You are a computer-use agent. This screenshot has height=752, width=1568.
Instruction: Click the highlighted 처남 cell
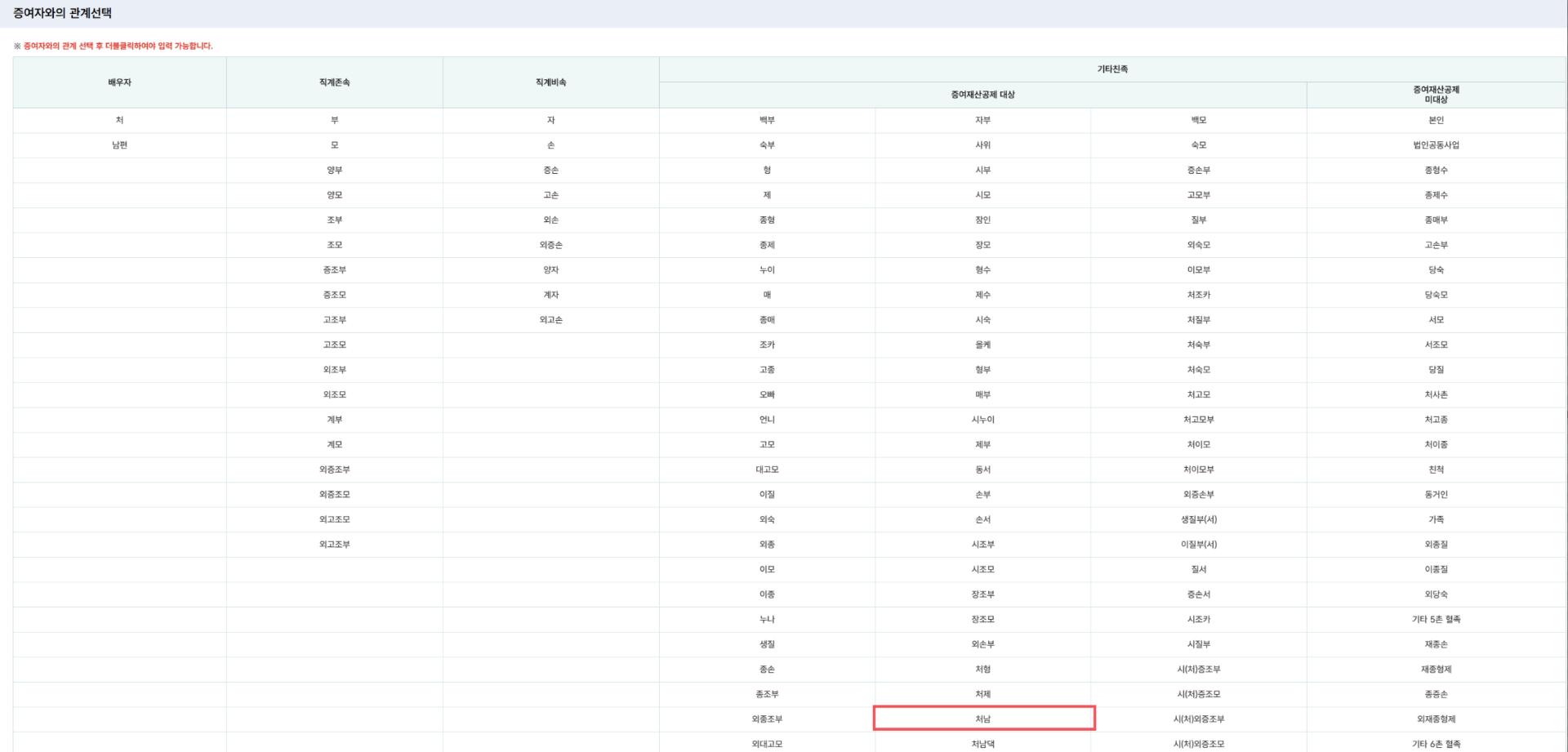pos(982,719)
